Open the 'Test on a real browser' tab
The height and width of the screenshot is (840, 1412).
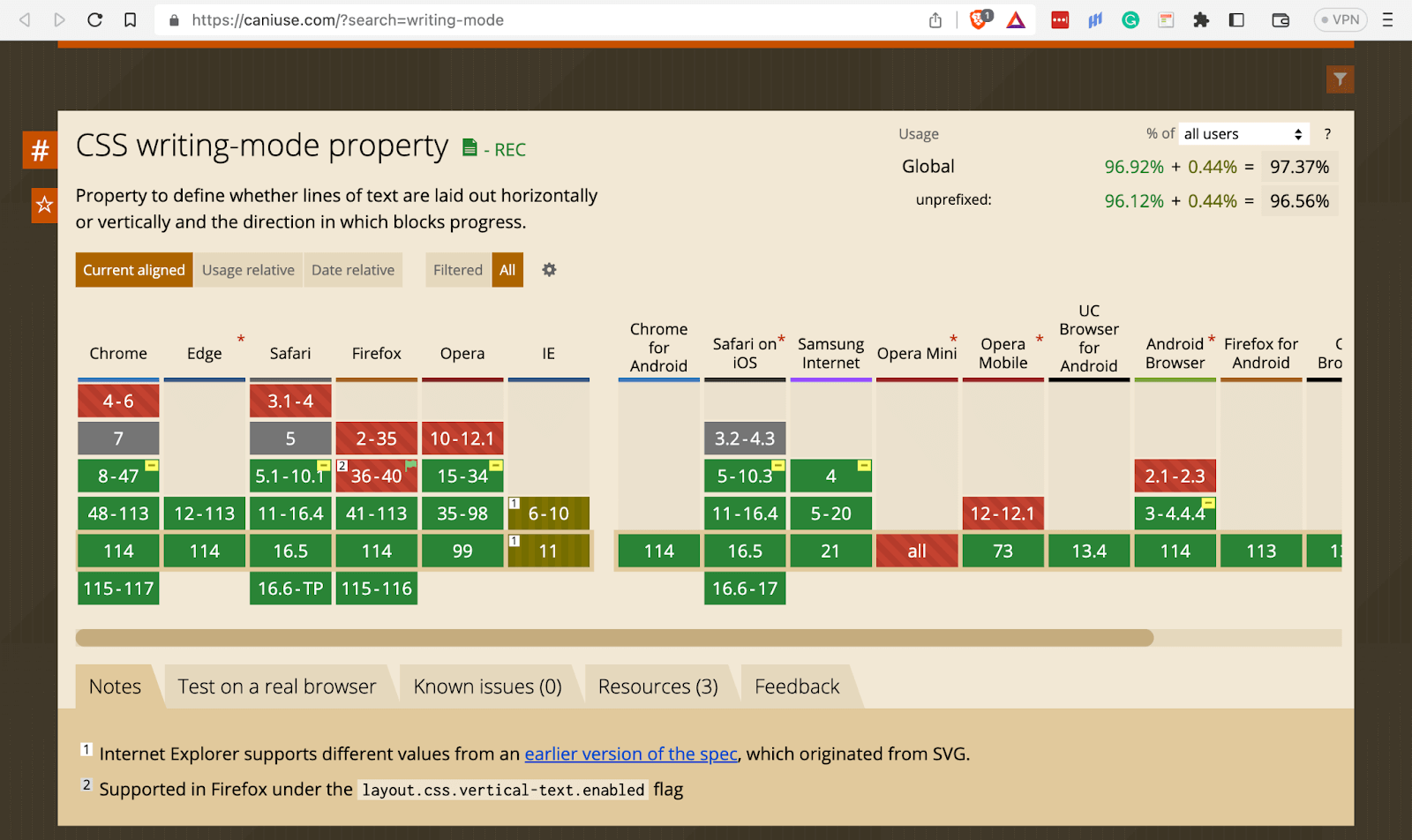277,686
